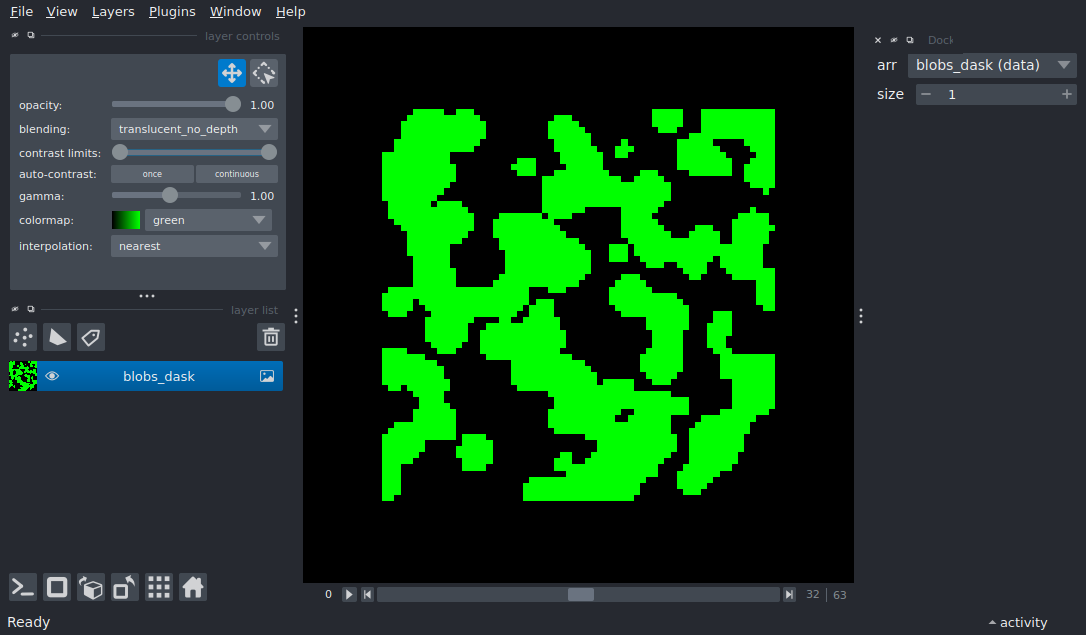Click the current slice number 32
This screenshot has width=1086, height=635.
[812, 595]
